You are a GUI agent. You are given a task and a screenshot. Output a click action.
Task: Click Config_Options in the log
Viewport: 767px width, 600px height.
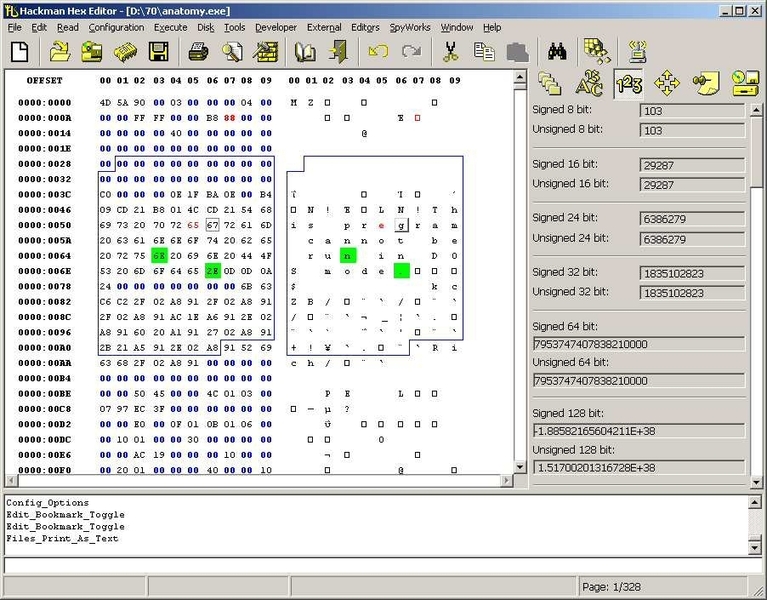pyautogui.click(x=47, y=503)
